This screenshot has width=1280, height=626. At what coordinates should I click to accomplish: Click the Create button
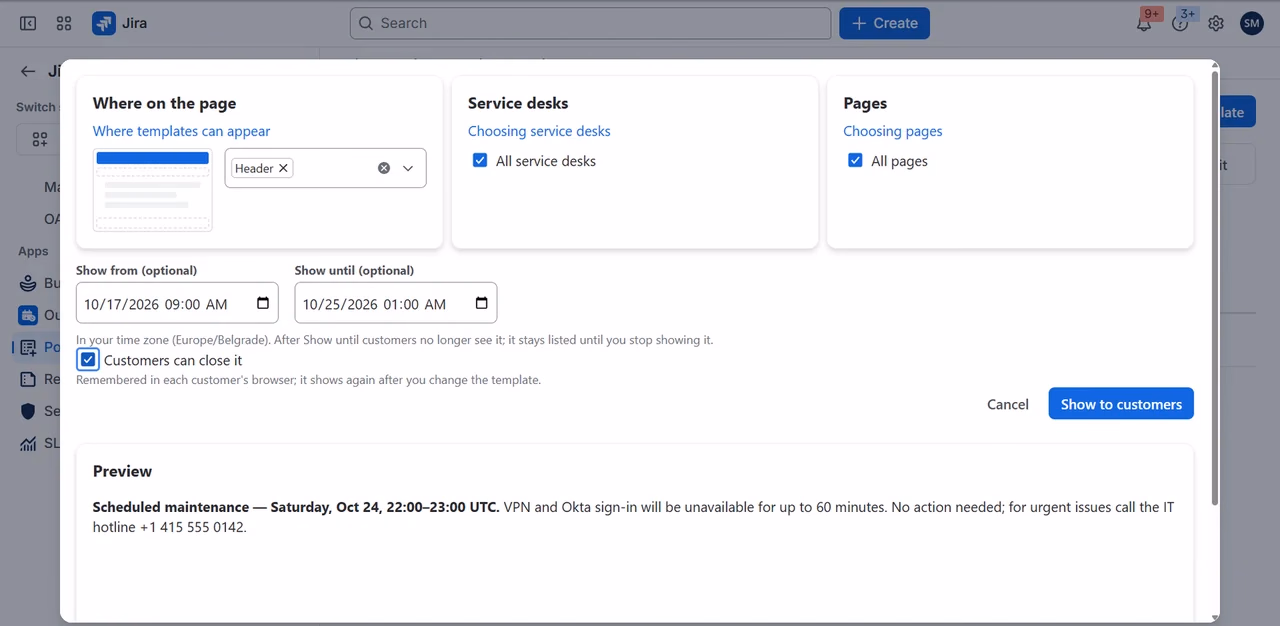coord(884,23)
